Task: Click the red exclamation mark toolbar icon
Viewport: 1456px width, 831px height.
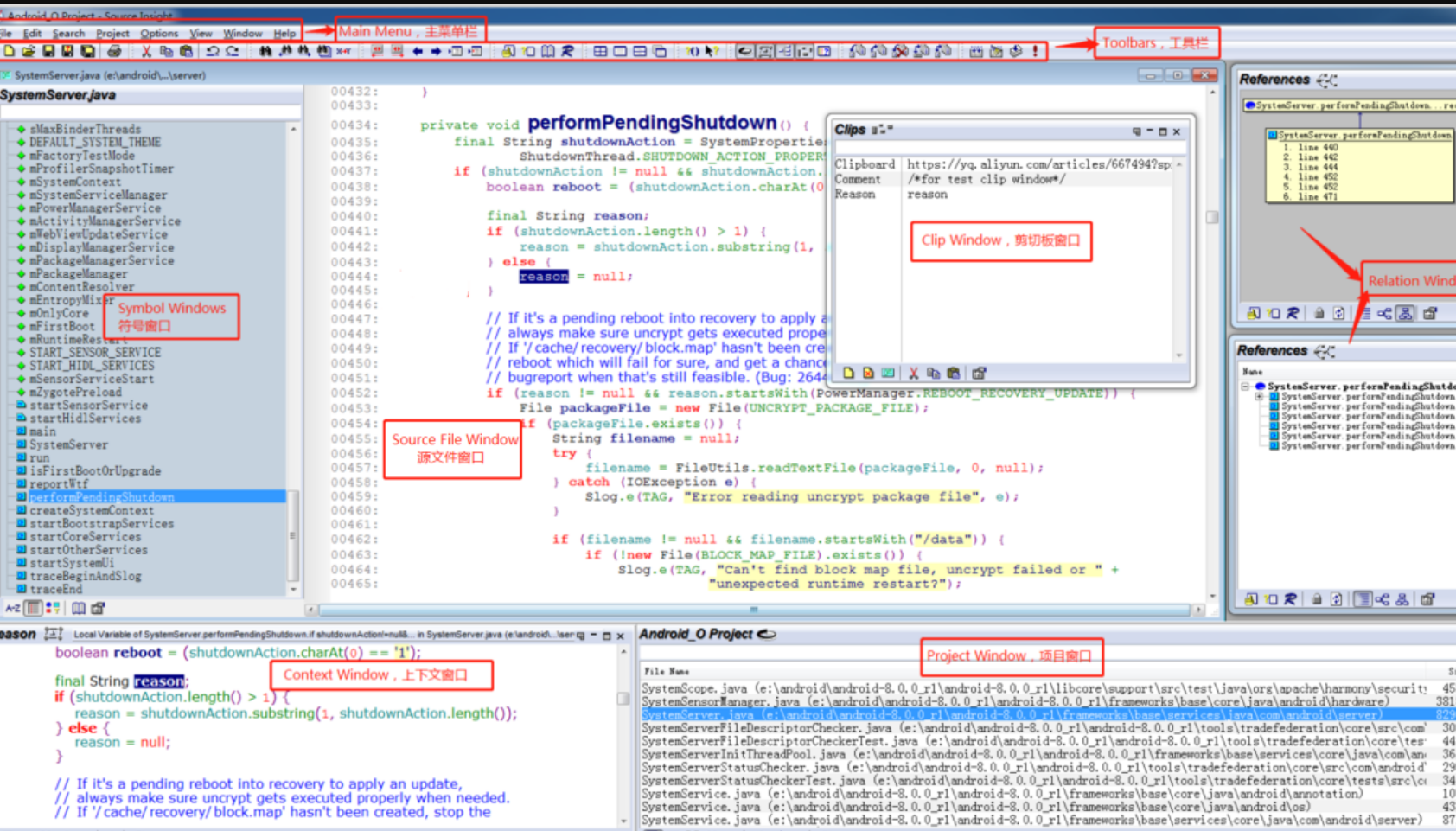Action: tap(1035, 51)
